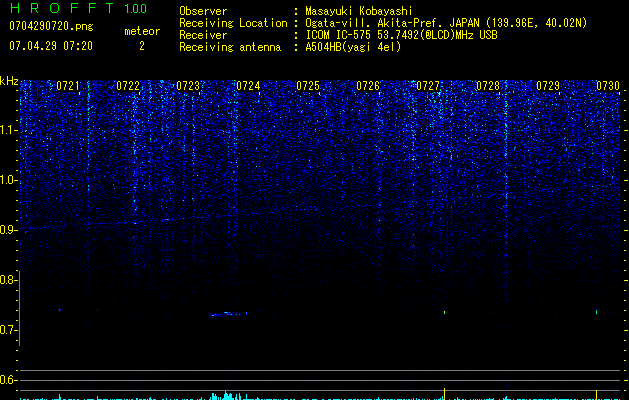Click the echo blip below the 0730 marker
Image resolution: width=629 pixels, height=400 pixels.
(597, 311)
